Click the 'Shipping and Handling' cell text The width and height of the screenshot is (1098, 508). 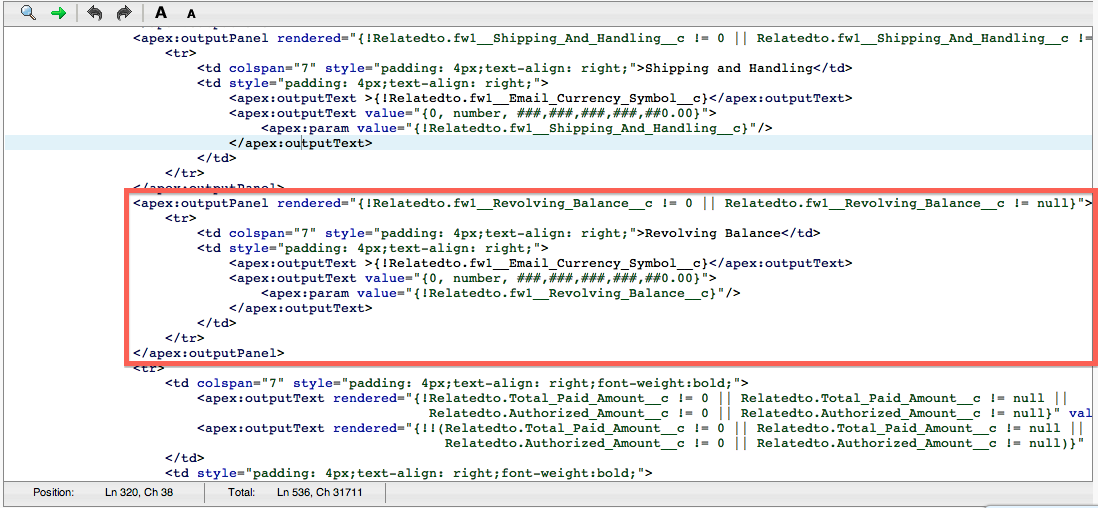[731, 68]
